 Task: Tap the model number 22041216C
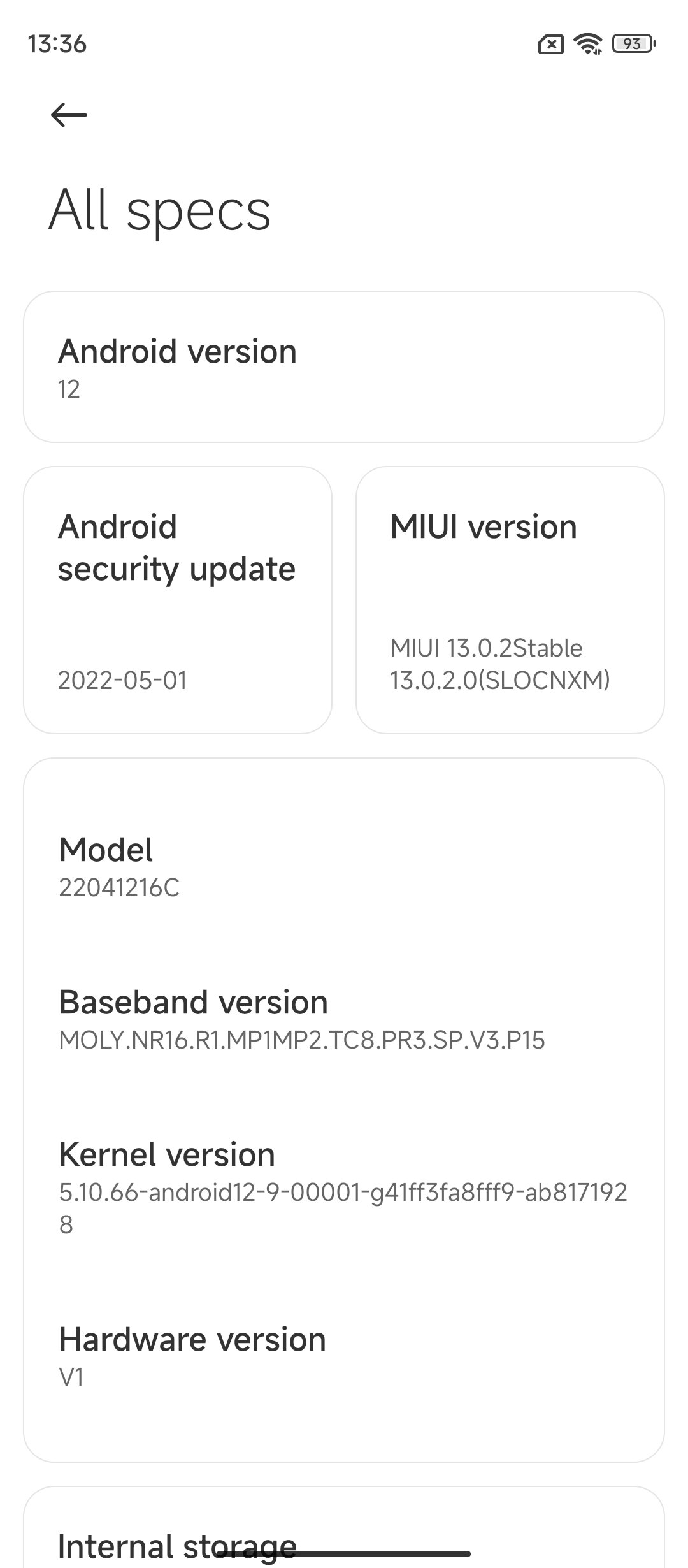pos(119,887)
